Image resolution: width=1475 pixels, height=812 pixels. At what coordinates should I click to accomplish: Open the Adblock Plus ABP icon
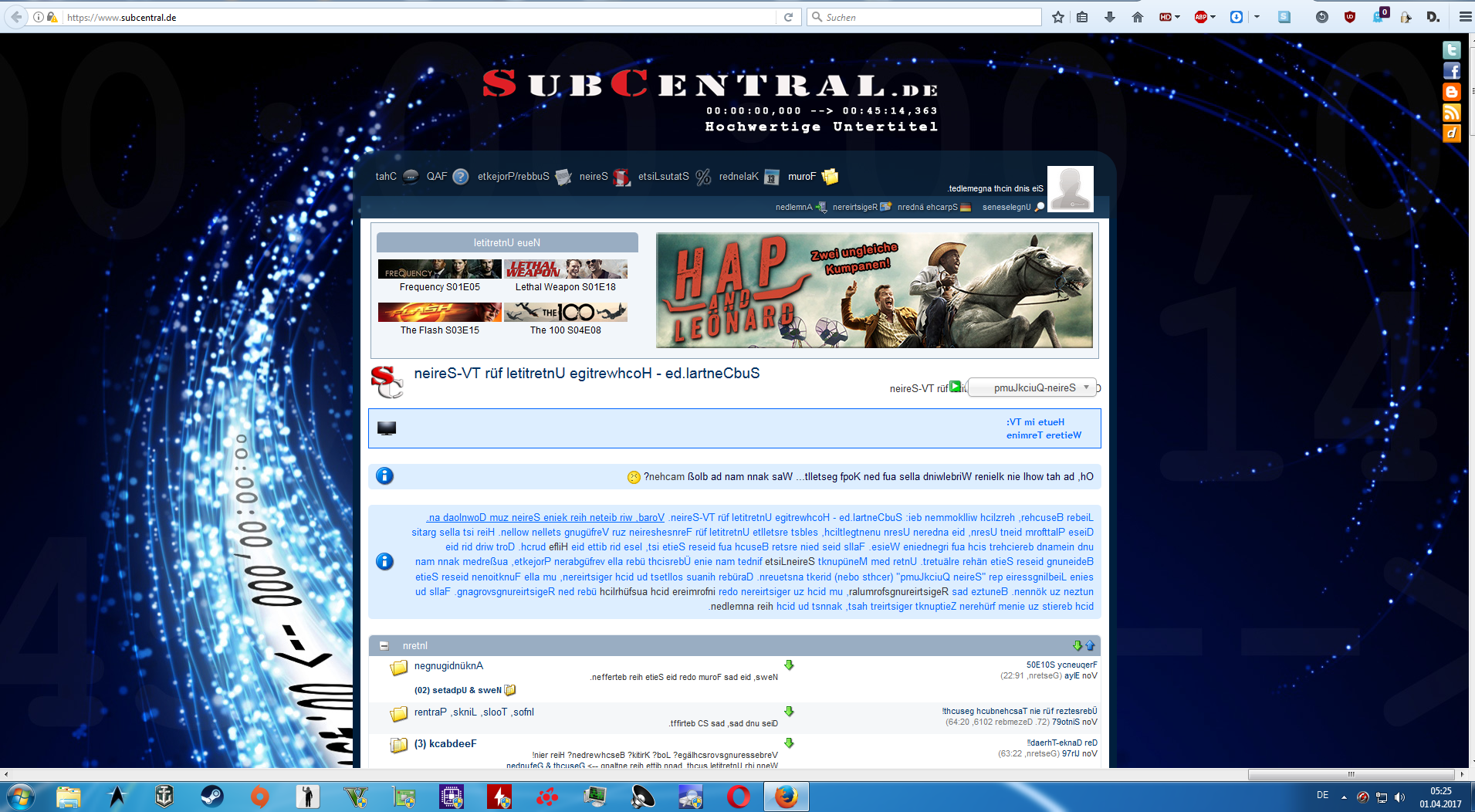(1201, 17)
